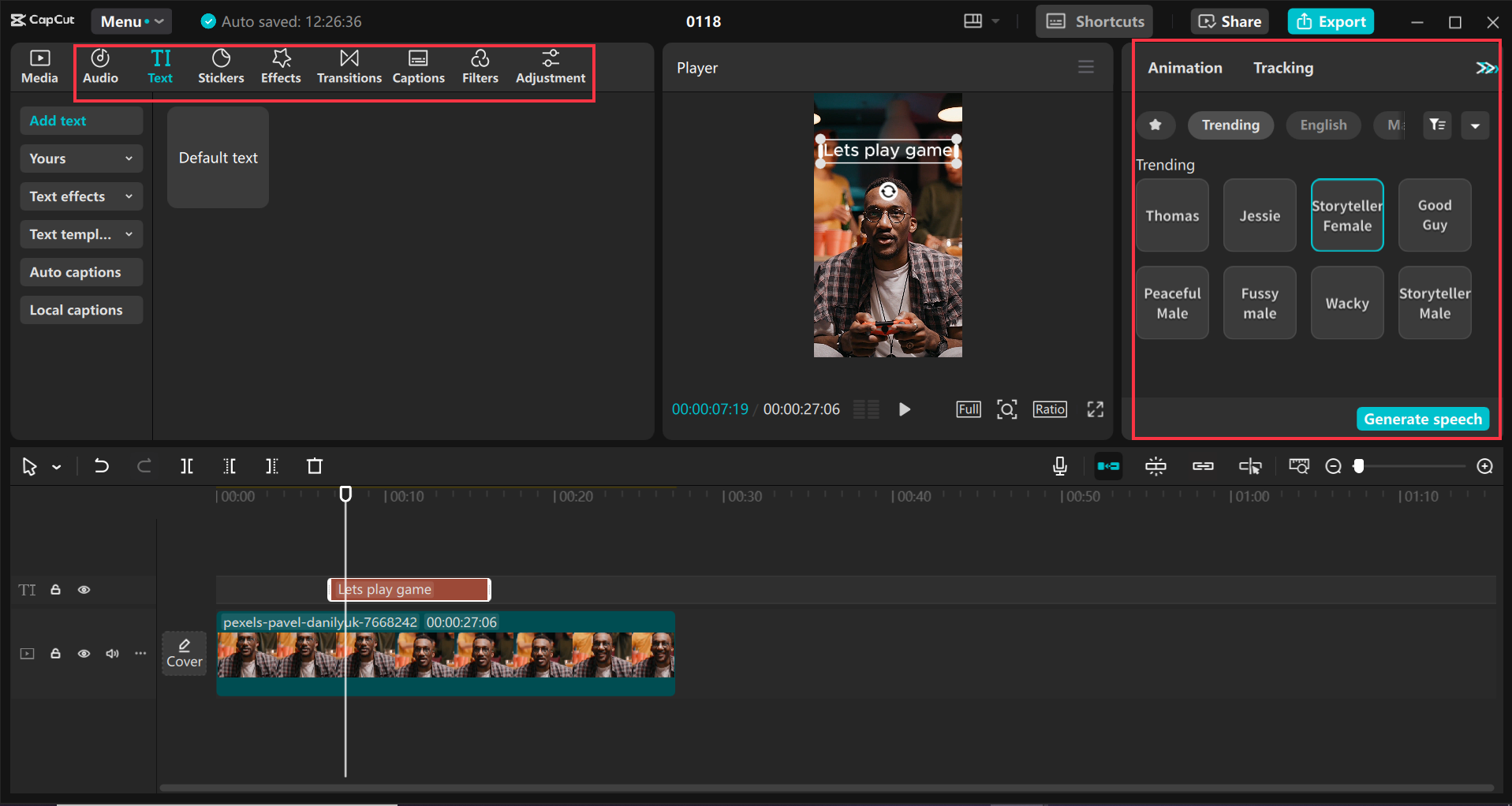Select the English voice filter tab
Screen dimensions: 1512x806
tap(1323, 125)
